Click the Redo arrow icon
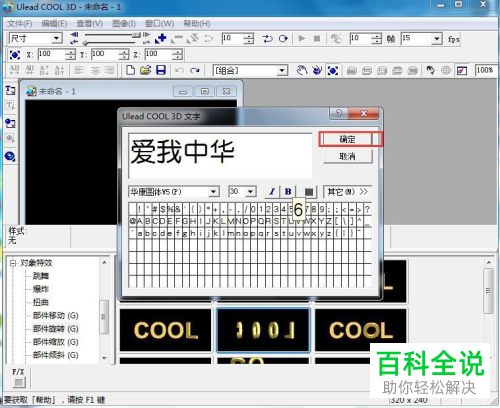500x408 pixels. (x=195, y=70)
